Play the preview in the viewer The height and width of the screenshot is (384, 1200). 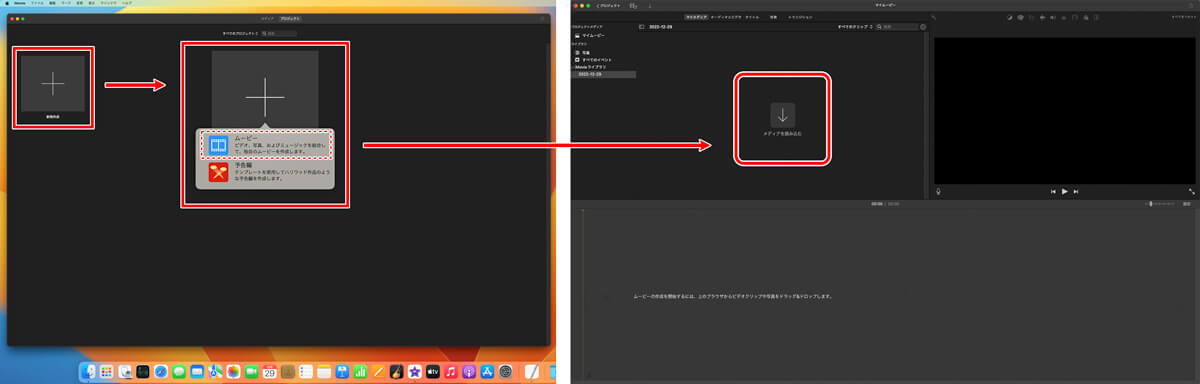(1064, 191)
